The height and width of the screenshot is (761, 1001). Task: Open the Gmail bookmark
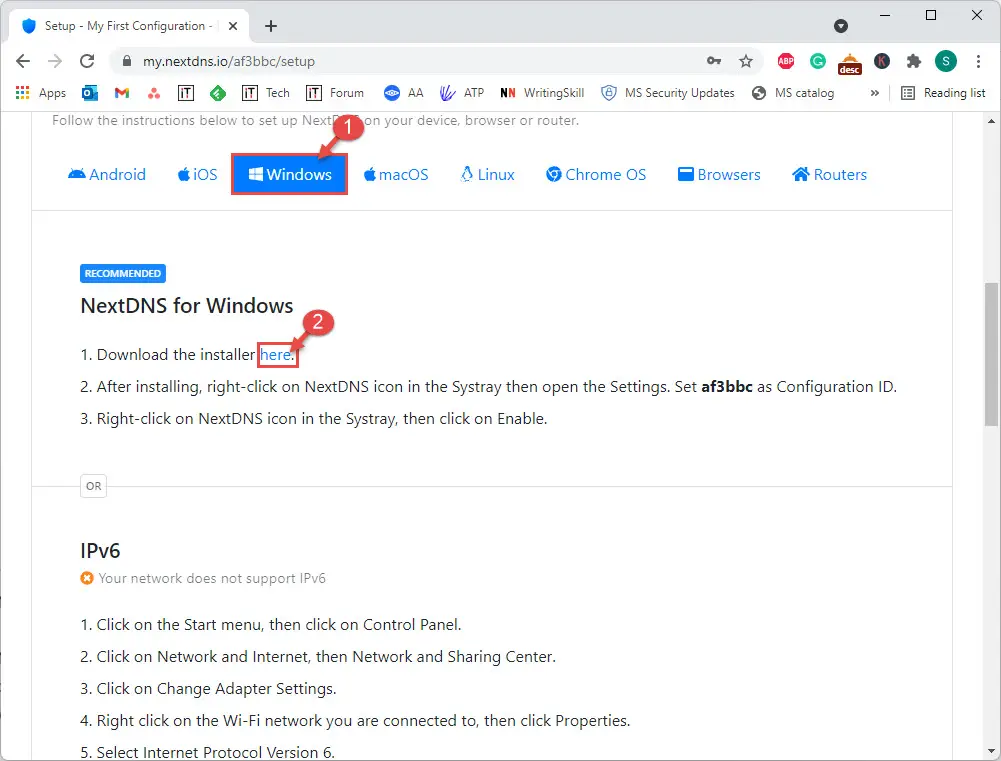tap(122, 93)
